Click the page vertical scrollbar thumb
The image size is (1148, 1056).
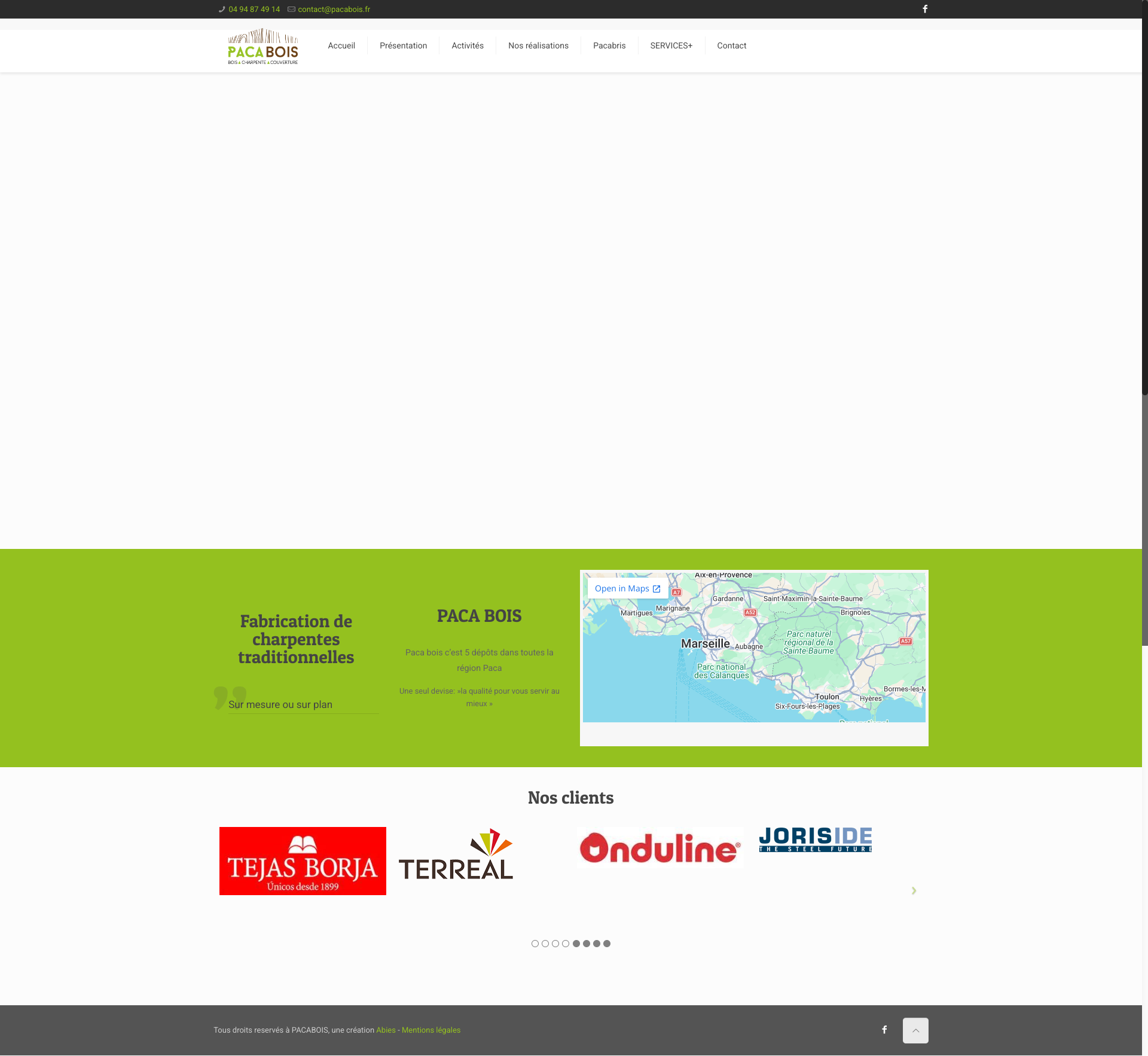(x=1145, y=197)
